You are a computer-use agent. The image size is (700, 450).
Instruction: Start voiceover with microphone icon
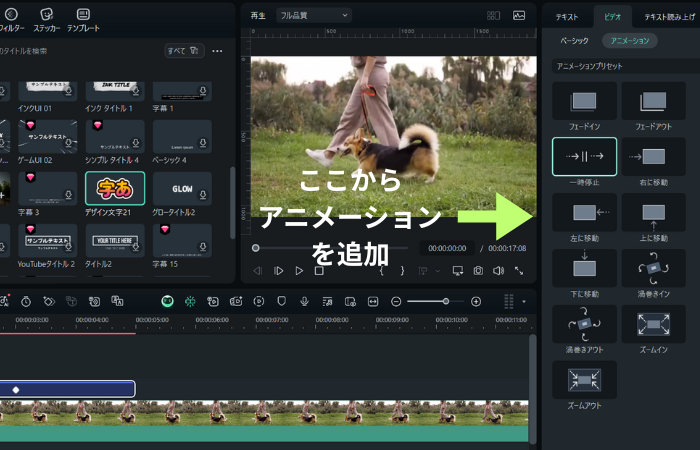click(x=304, y=301)
